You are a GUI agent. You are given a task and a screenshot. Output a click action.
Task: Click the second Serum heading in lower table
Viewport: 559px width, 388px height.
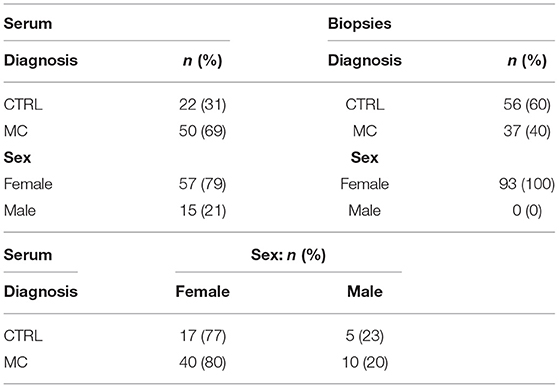tap(28, 255)
